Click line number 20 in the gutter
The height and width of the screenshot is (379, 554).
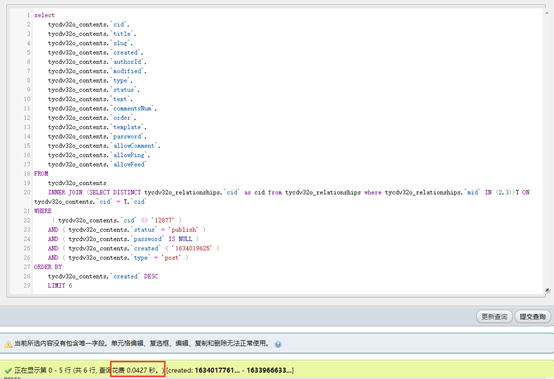click(27, 192)
